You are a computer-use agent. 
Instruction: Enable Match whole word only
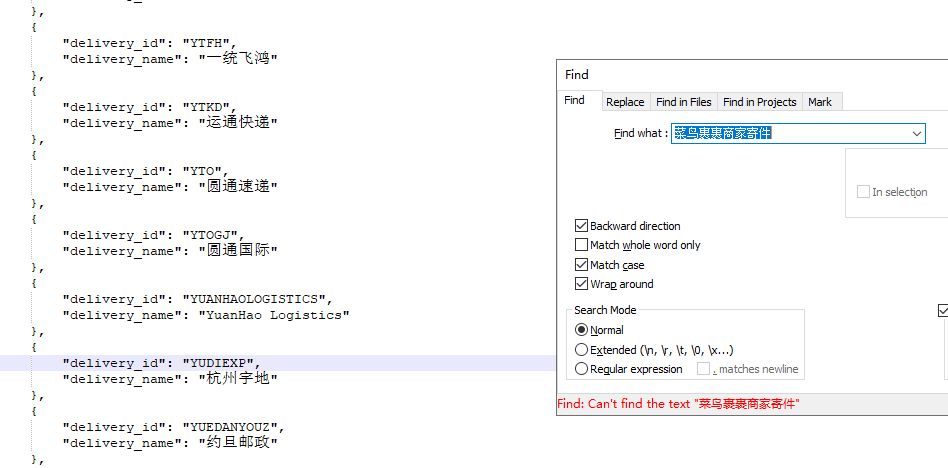pos(581,245)
